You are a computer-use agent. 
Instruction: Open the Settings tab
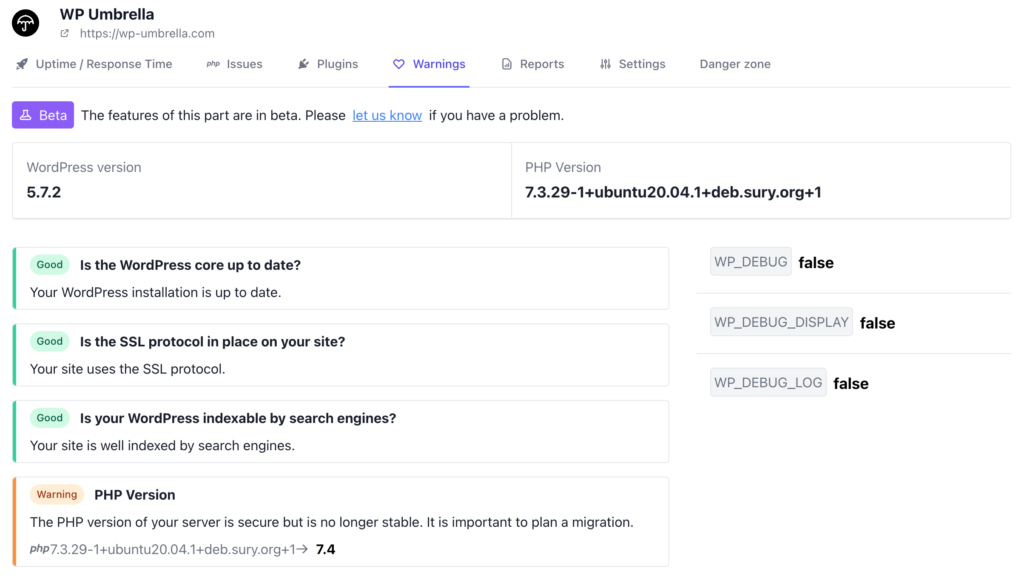click(633, 64)
